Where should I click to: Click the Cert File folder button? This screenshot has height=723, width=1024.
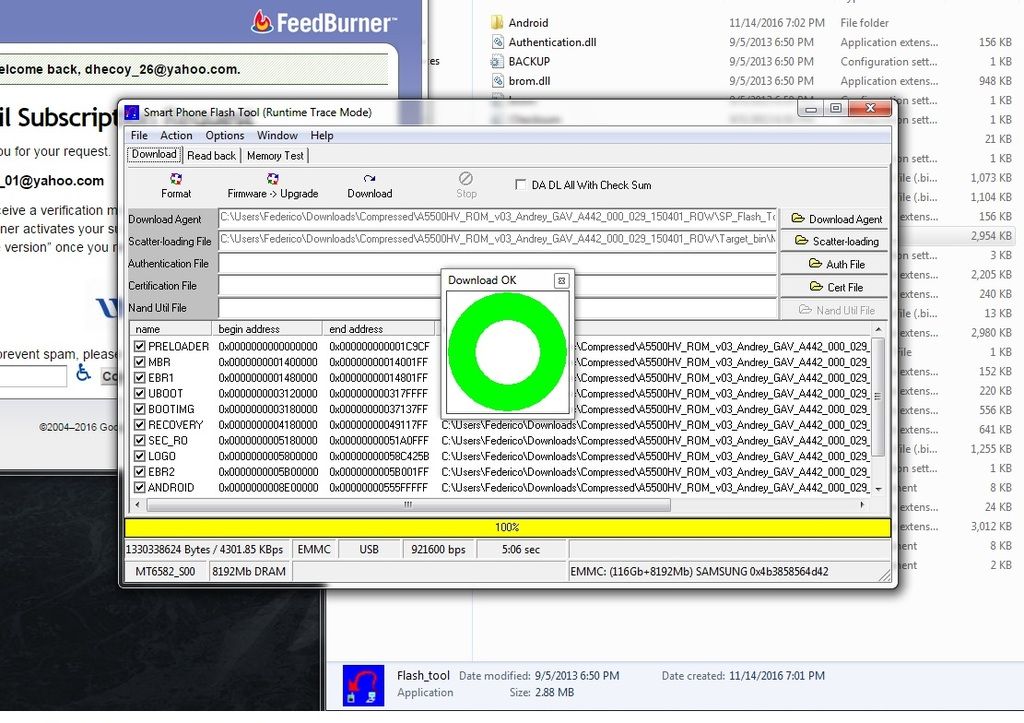click(x=836, y=287)
